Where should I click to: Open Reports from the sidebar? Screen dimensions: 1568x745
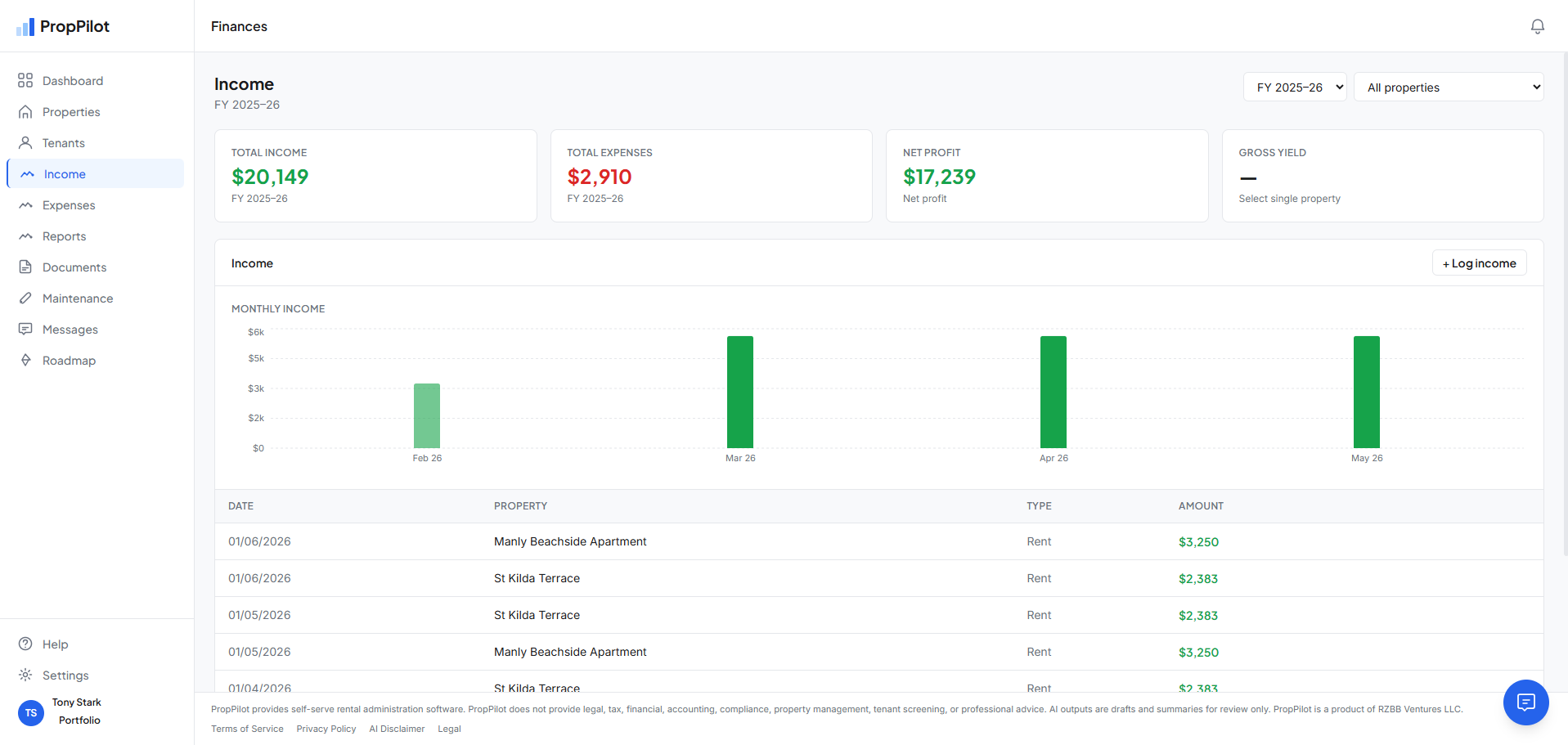click(96, 236)
